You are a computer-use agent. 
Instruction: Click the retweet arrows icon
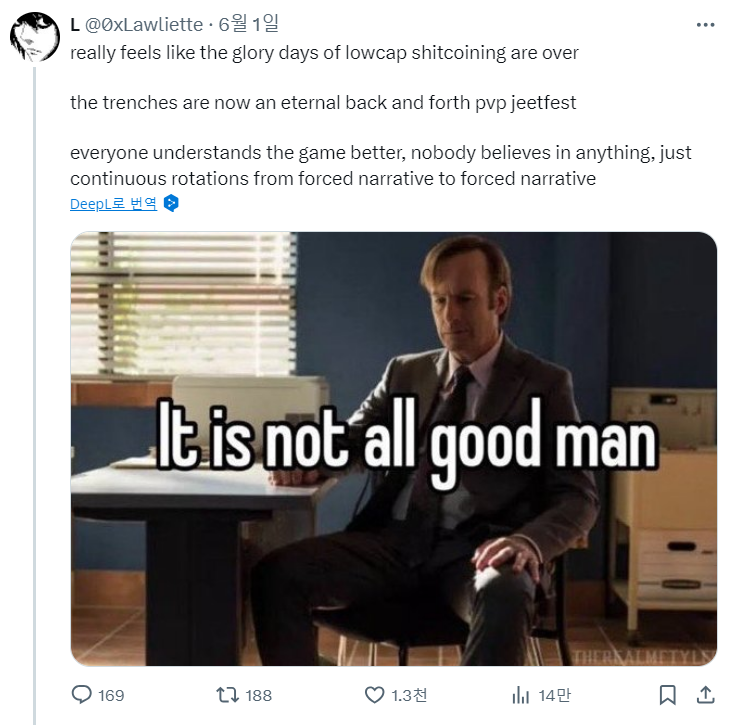point(228,694)
